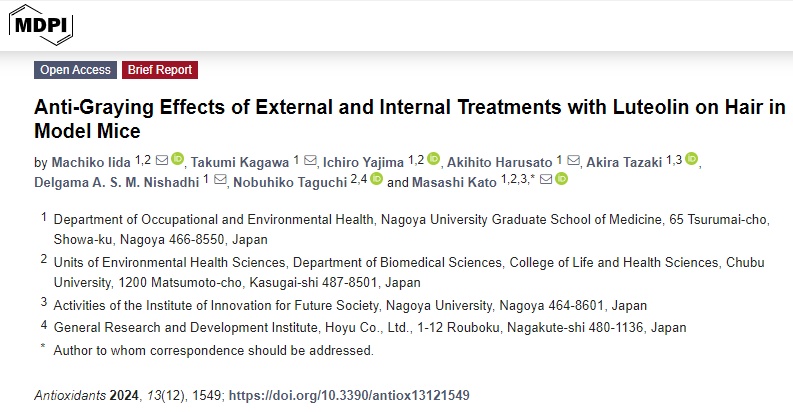The image size is (793, 412).
Task: Open Nobuhiko Taguchi's ORCID icon
Action: point(376,178)
